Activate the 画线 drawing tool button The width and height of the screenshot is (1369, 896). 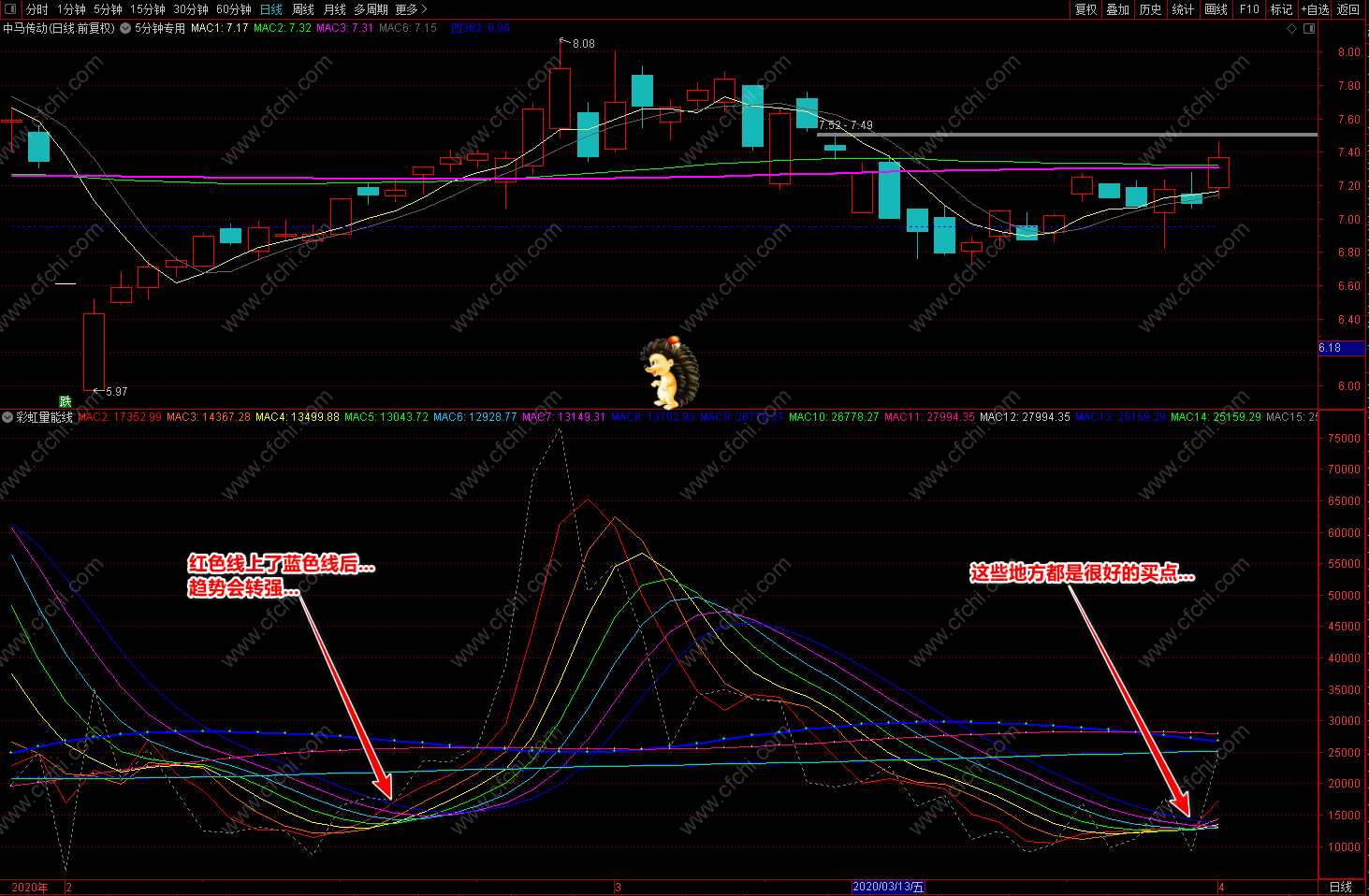(x=1216, y=9)
